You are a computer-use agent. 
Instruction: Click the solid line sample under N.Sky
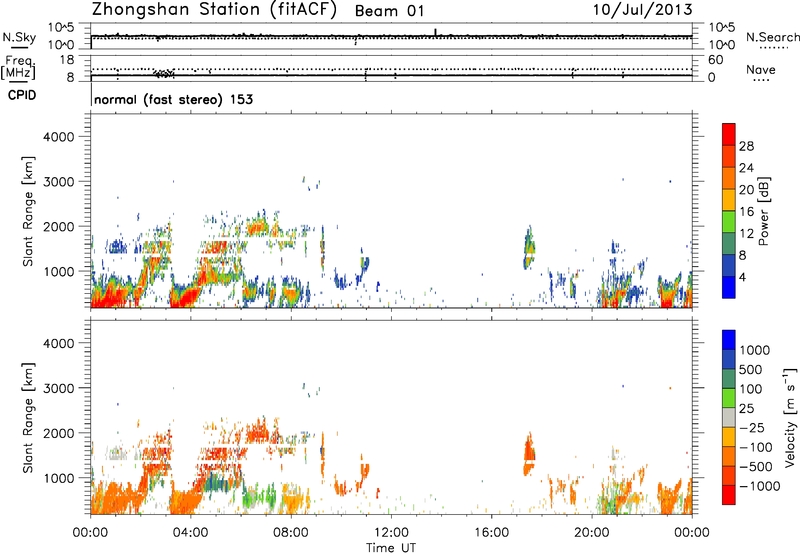(x=19, y=48)
